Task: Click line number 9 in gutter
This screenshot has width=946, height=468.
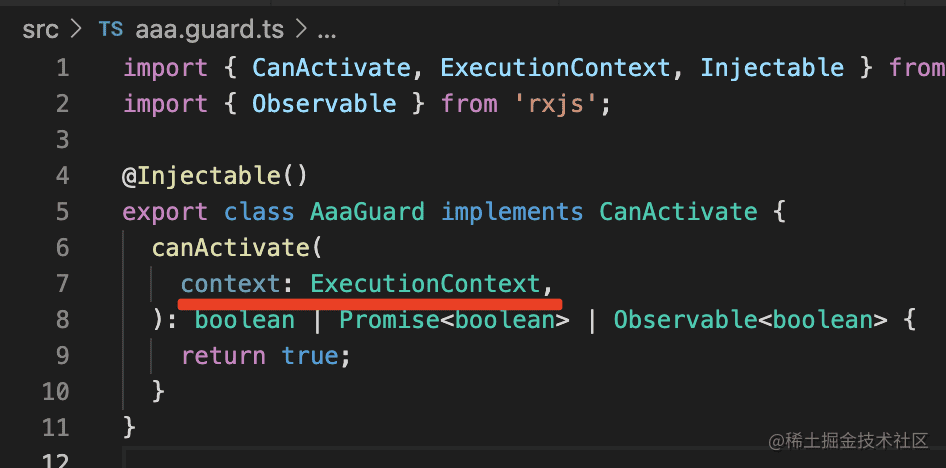Action: [x=62, y=356]
